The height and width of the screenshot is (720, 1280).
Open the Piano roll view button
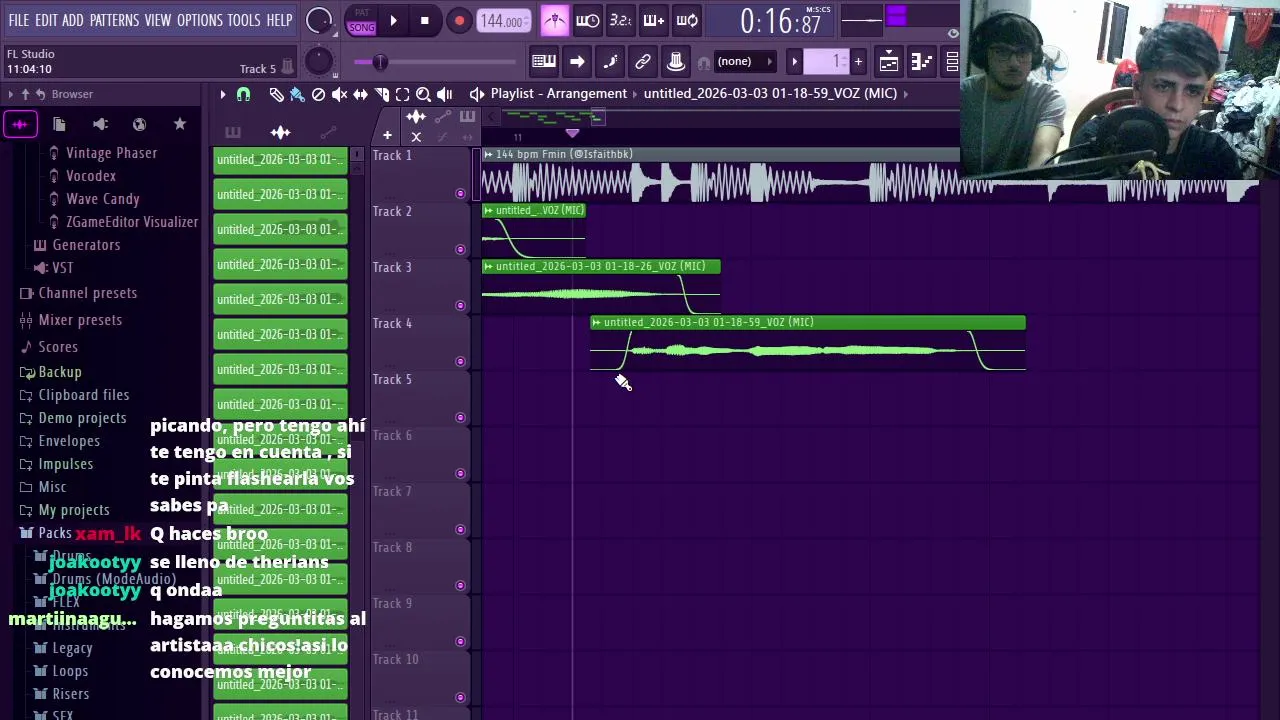tap(921, 62)
